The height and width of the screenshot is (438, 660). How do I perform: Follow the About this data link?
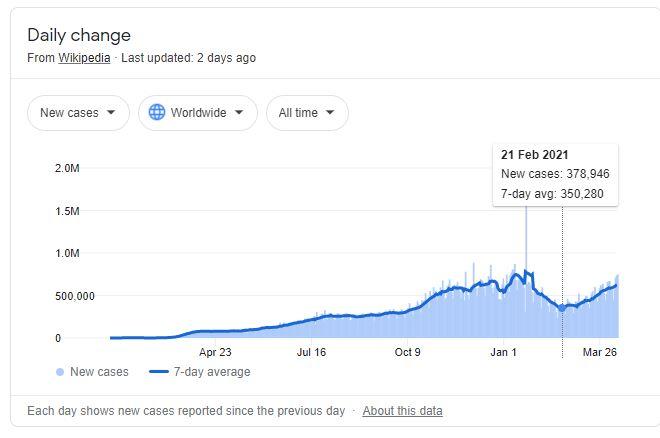[x=402, y=411]
